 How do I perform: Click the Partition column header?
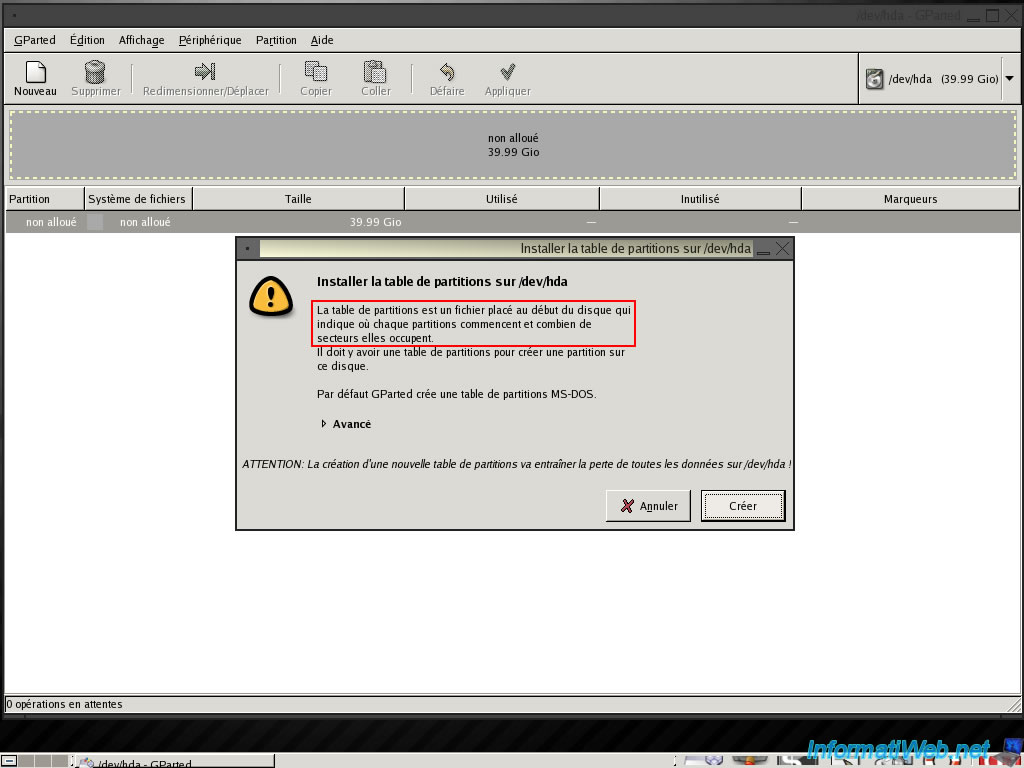coord(44,199)
